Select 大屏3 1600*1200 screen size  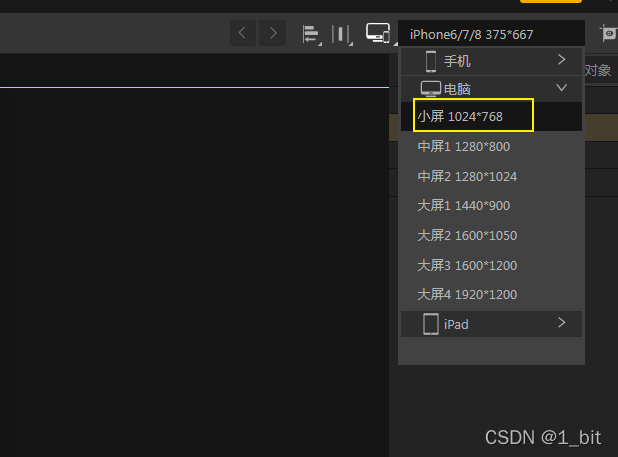491,265
